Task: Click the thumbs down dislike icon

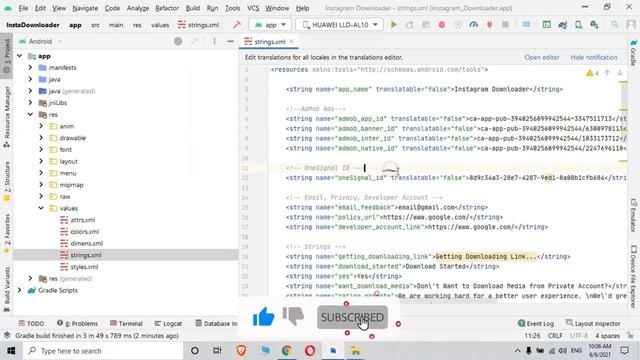Action: [293, 317]
